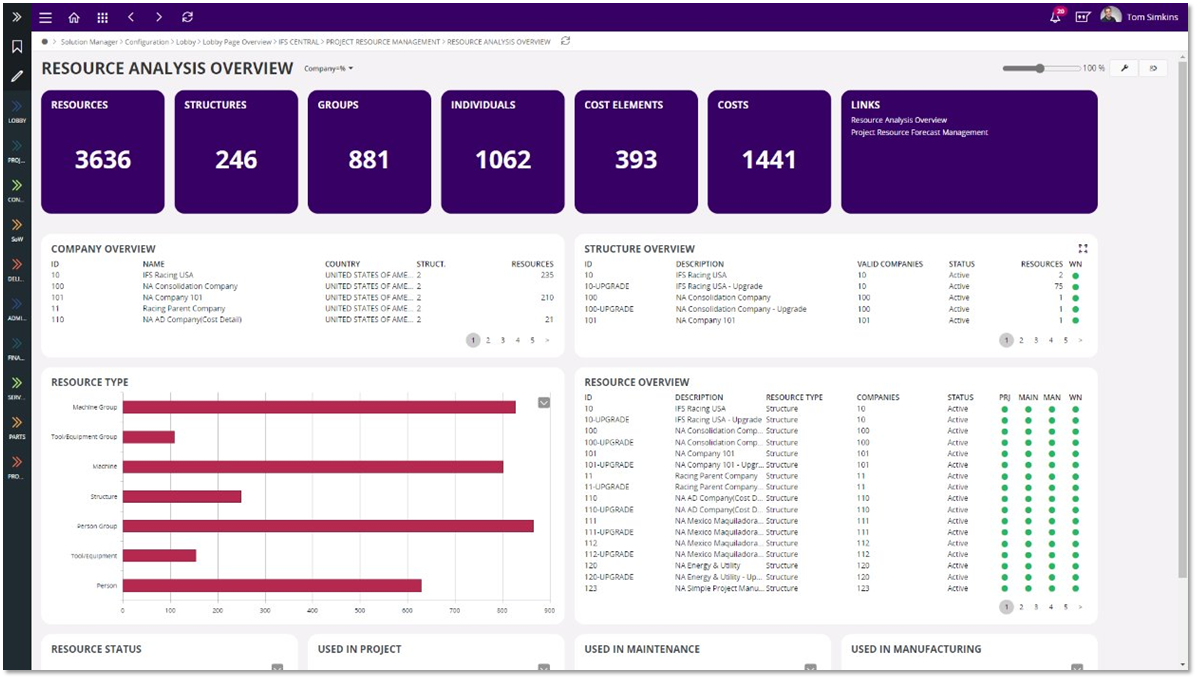Open the hamburger navigation menu
This screenshot has width=1197, height=679.
tap(44, 17)
